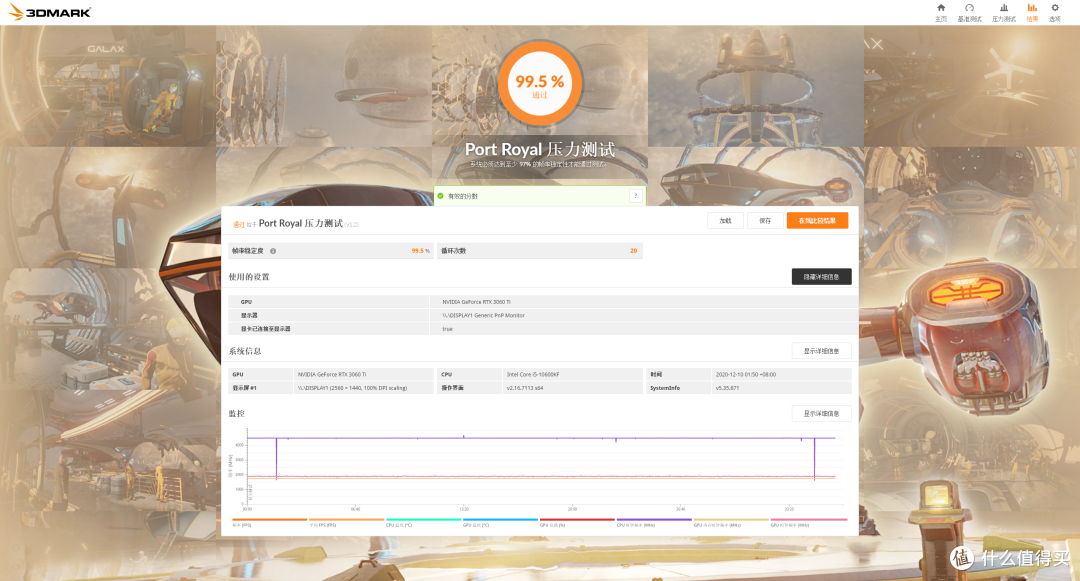Click the 通过 passed label in result header
This screenshot has height=581, width=1080.
(x=238, y=224)
